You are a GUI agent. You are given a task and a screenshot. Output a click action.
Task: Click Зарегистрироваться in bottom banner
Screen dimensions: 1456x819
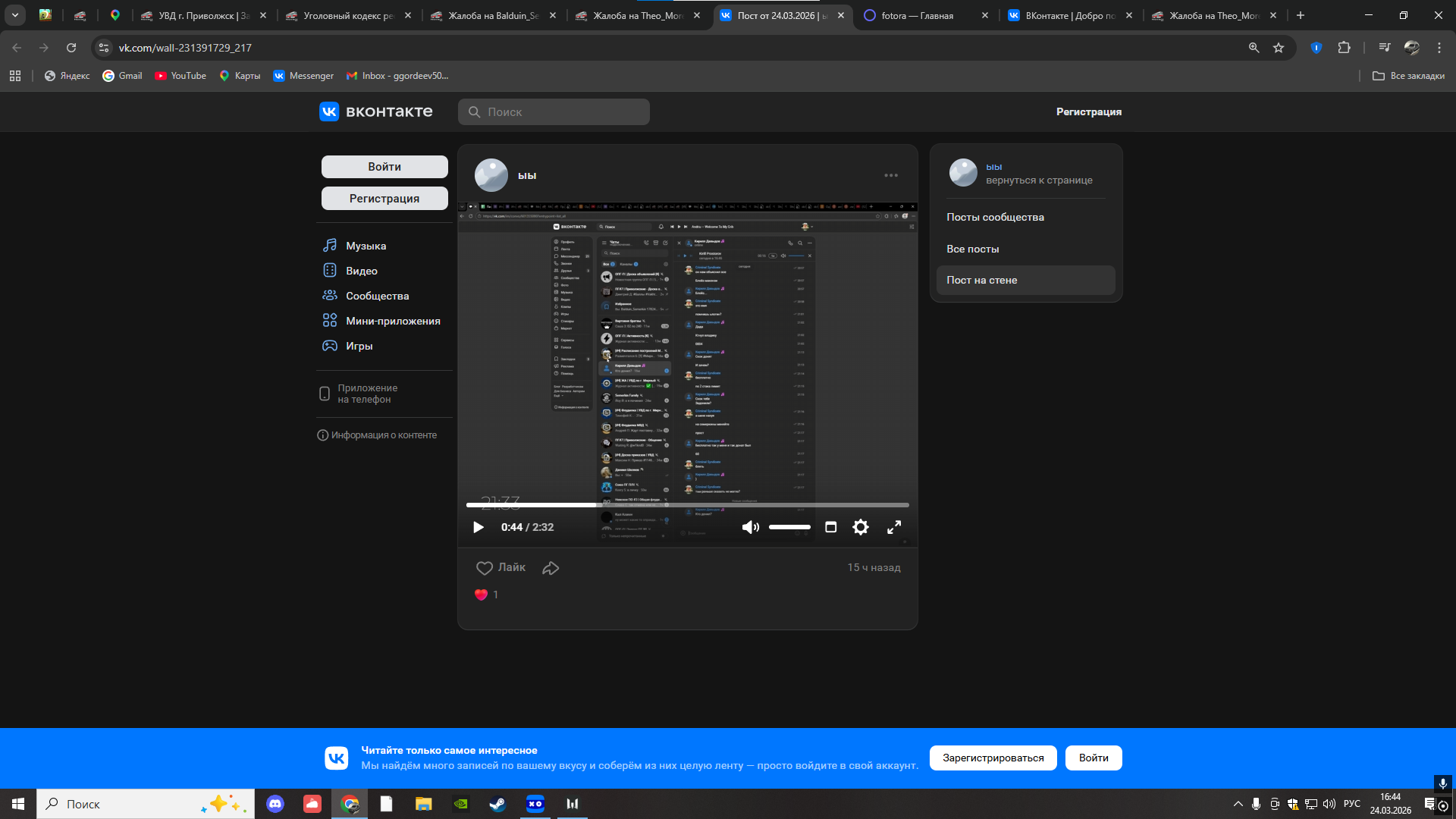tap(993, 758)
